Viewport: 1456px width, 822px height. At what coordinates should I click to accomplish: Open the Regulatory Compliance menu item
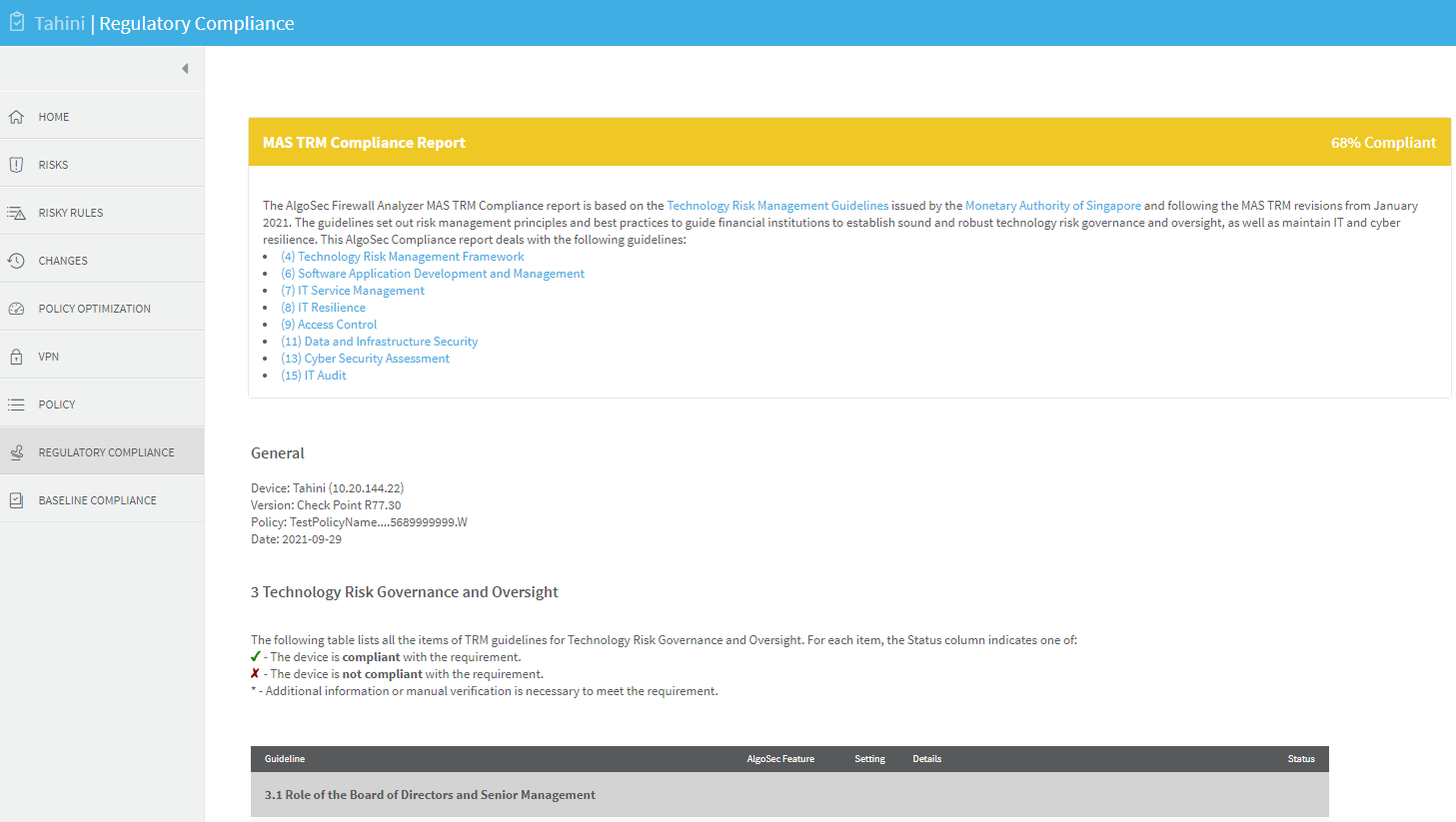pos(106,452)
